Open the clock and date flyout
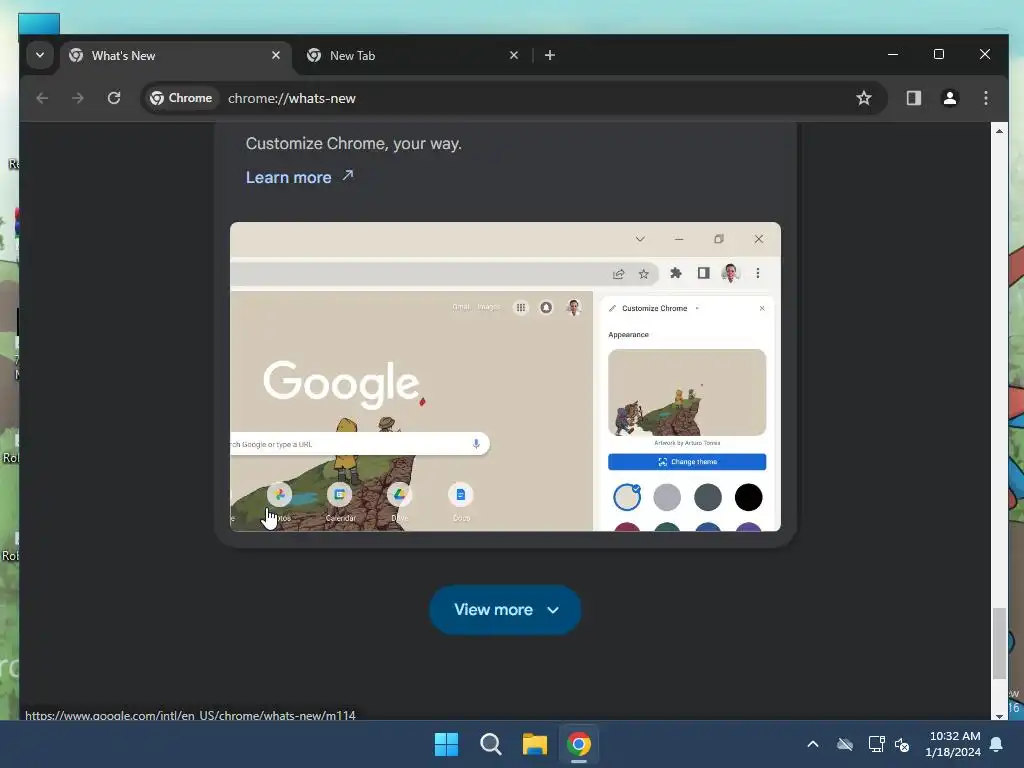 [x=953, y=744]
